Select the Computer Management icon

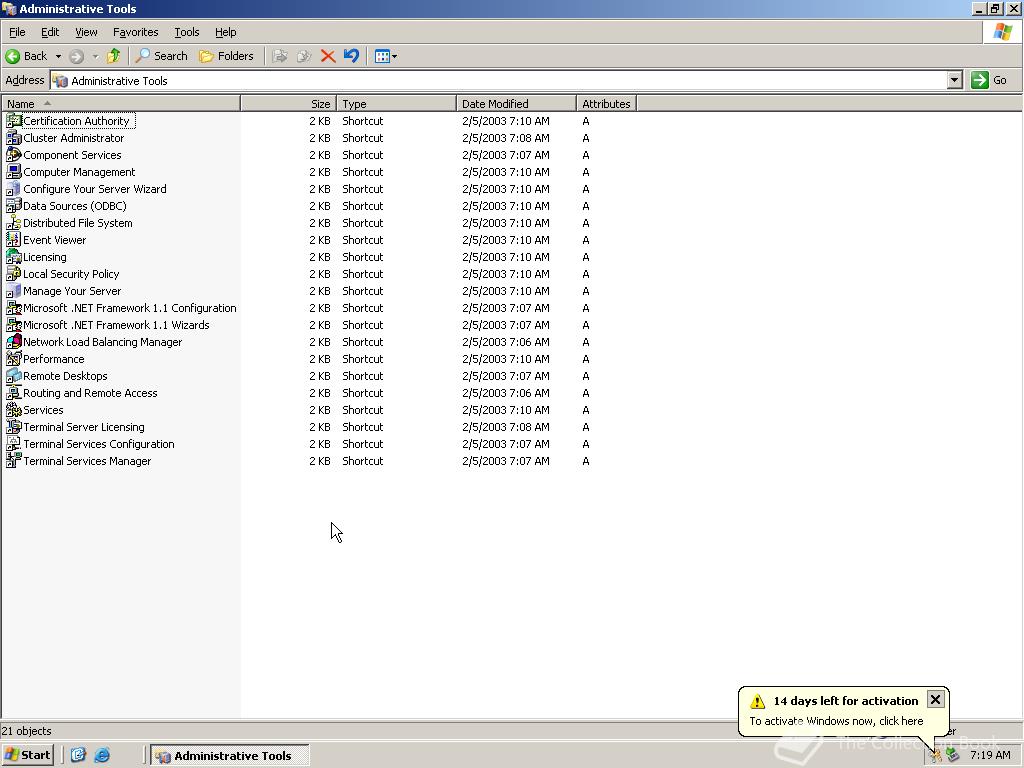[13, 172]
